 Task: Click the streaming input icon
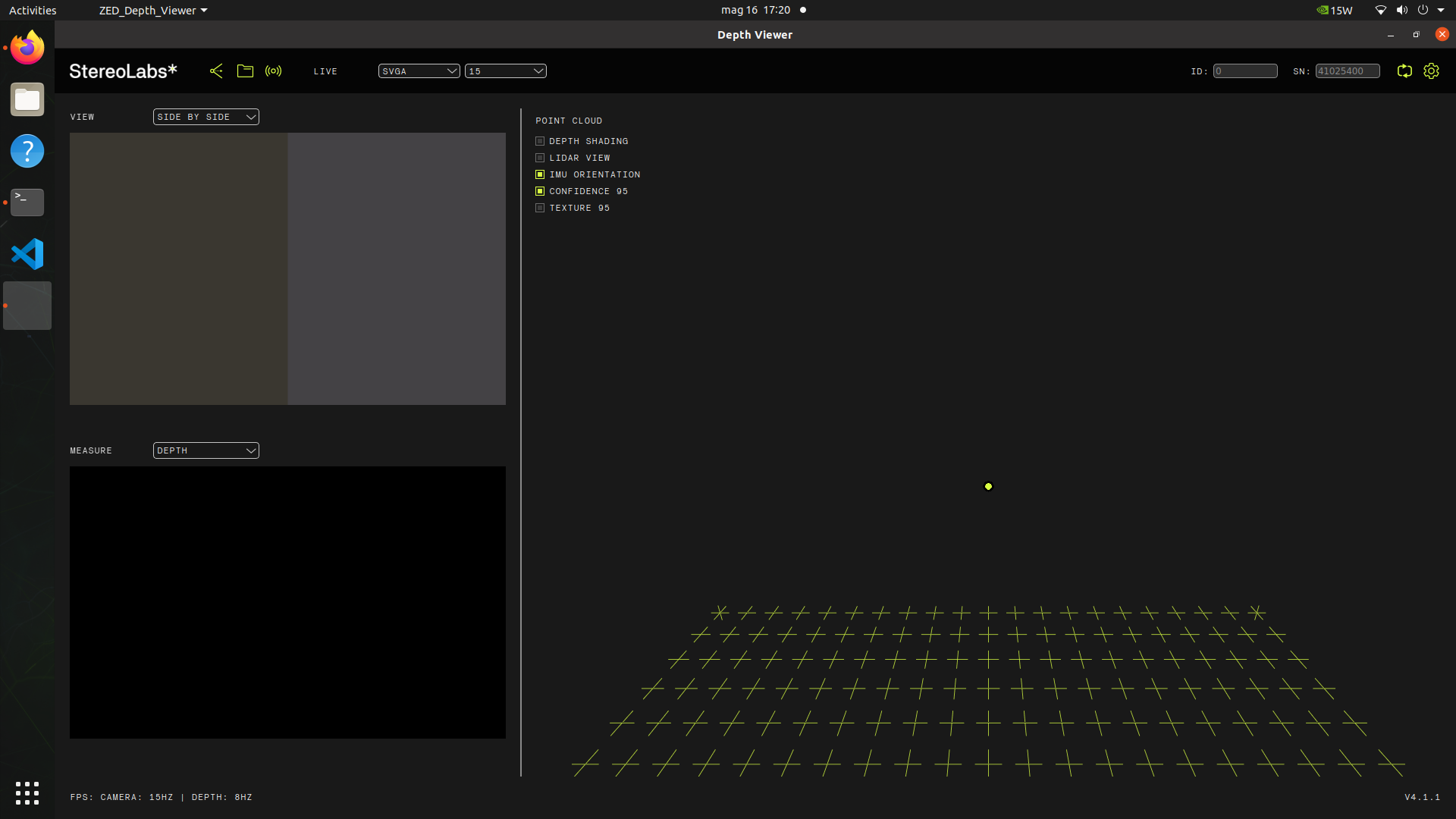[x=273, y=71]
